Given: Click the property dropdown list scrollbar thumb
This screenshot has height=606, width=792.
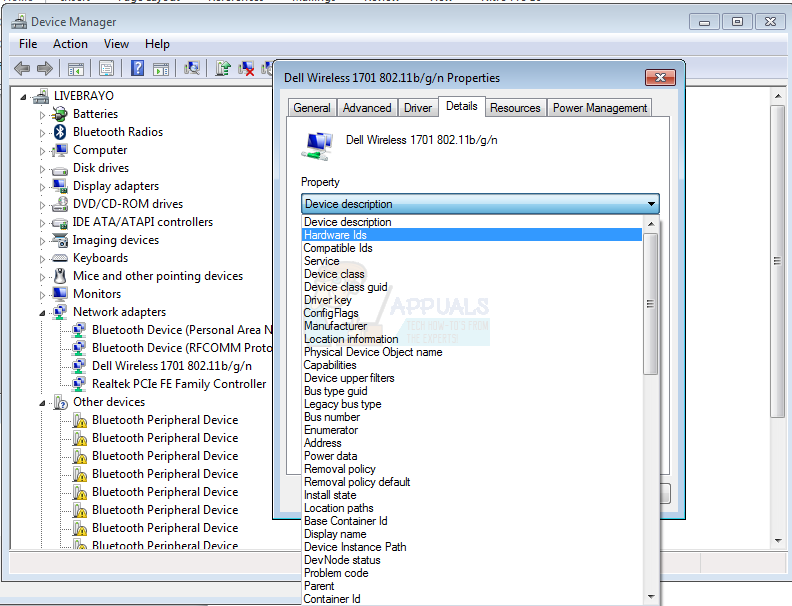Looking at the screenshot, I should 651,304.
